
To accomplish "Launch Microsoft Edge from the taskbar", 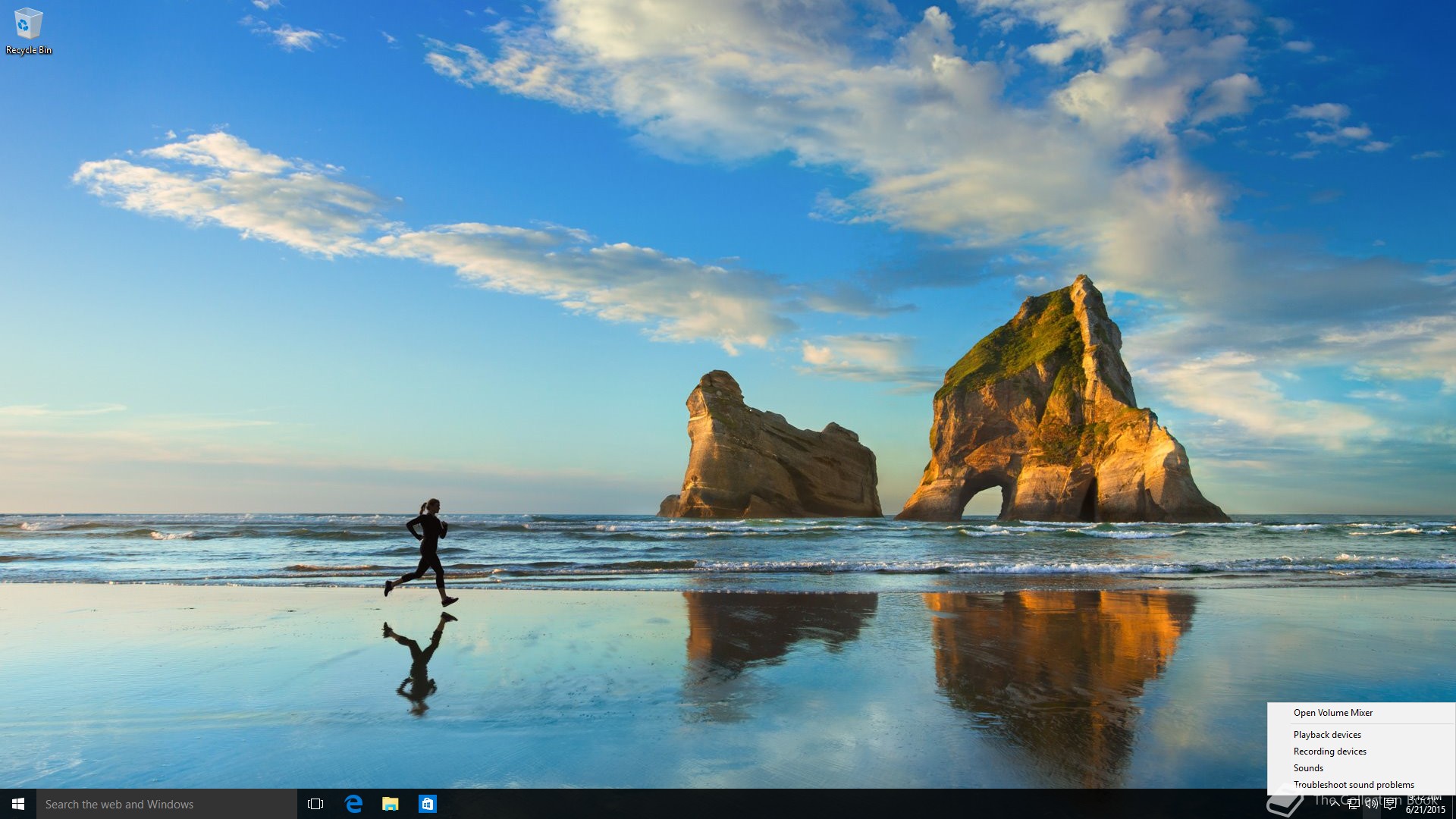I will coord(353,804).
